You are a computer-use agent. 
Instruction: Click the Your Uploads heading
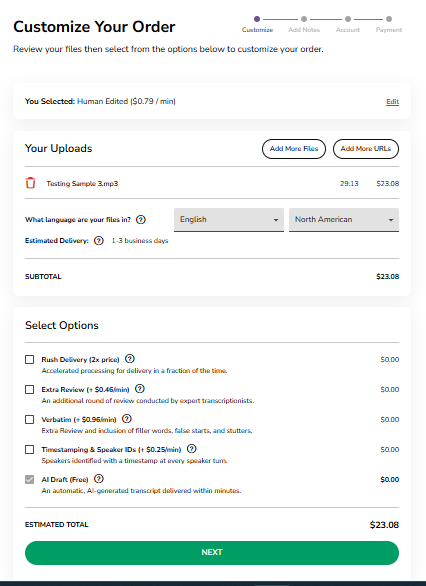58,148
